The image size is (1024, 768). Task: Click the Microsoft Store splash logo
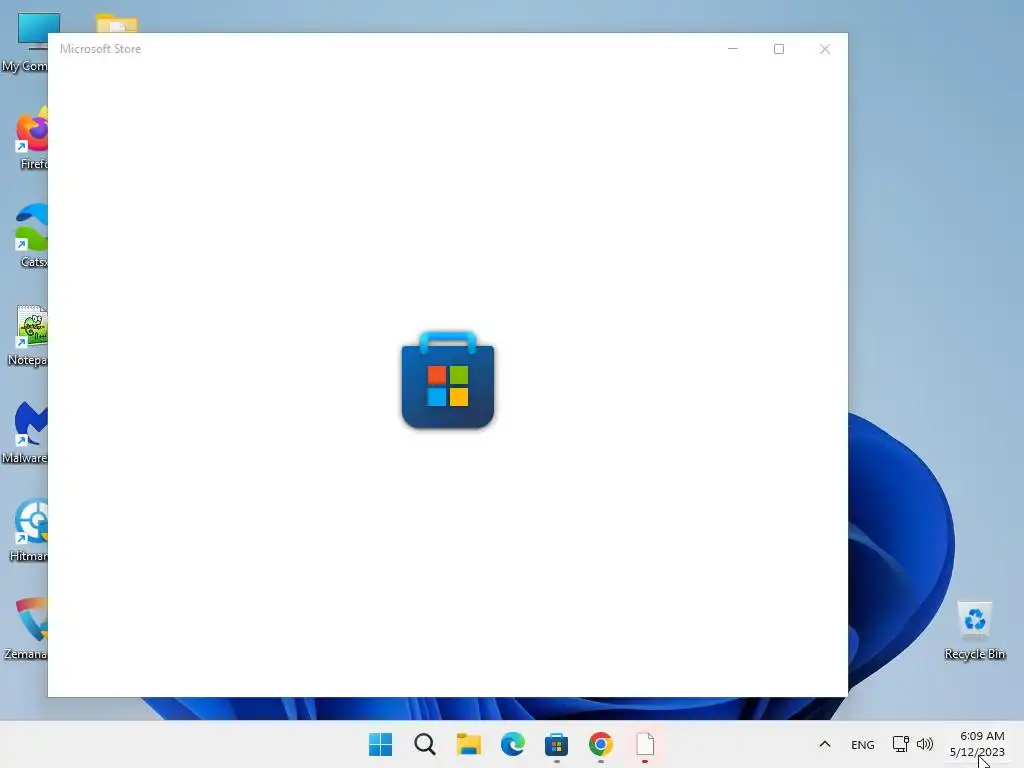click(x=447, y=380)
